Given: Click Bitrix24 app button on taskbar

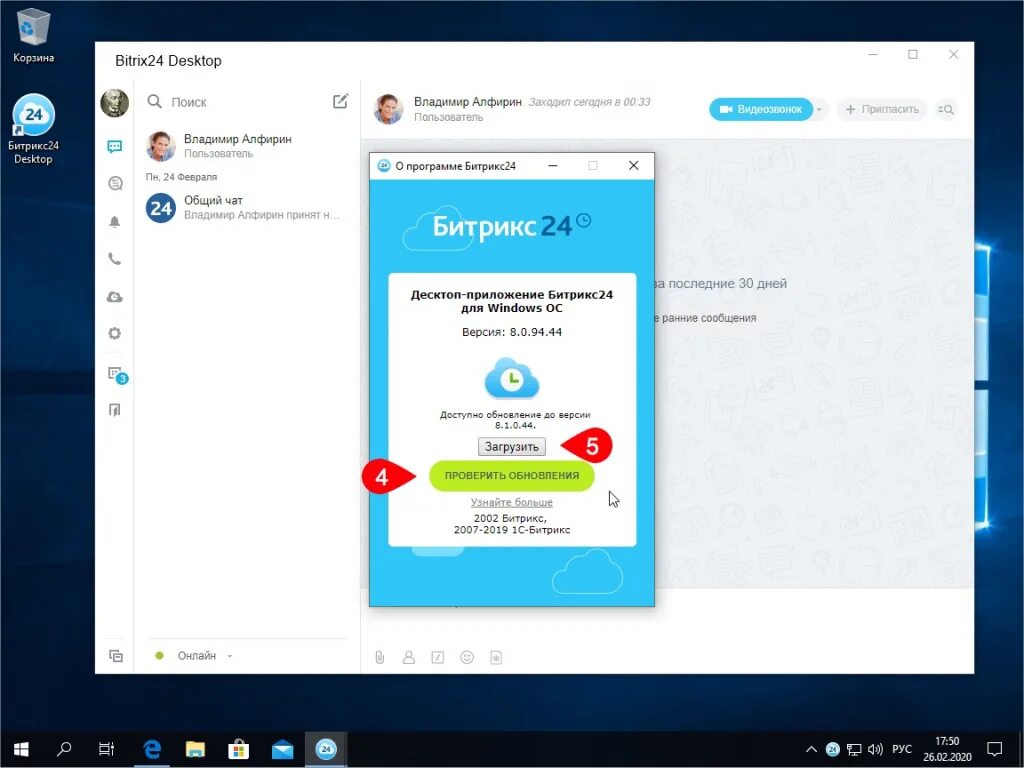Looking at the screenshot, I should [325, 749].
